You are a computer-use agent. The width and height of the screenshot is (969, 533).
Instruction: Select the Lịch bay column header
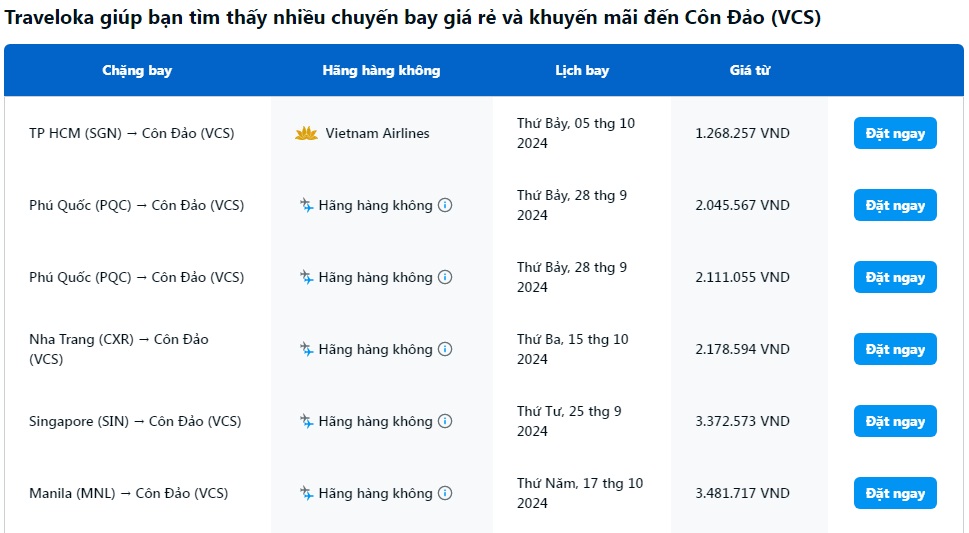point(582,70)
